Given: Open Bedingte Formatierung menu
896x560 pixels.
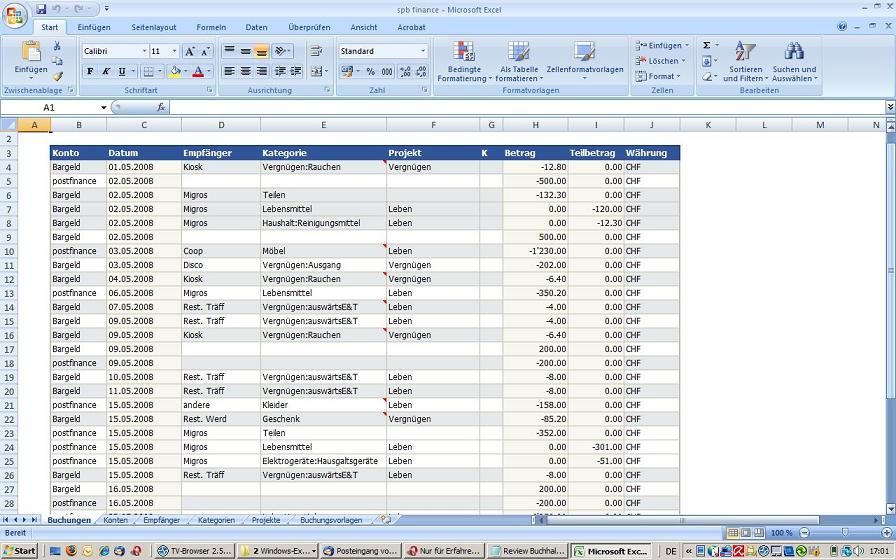Looking at the screenshot, I should (x=465, y=62).
